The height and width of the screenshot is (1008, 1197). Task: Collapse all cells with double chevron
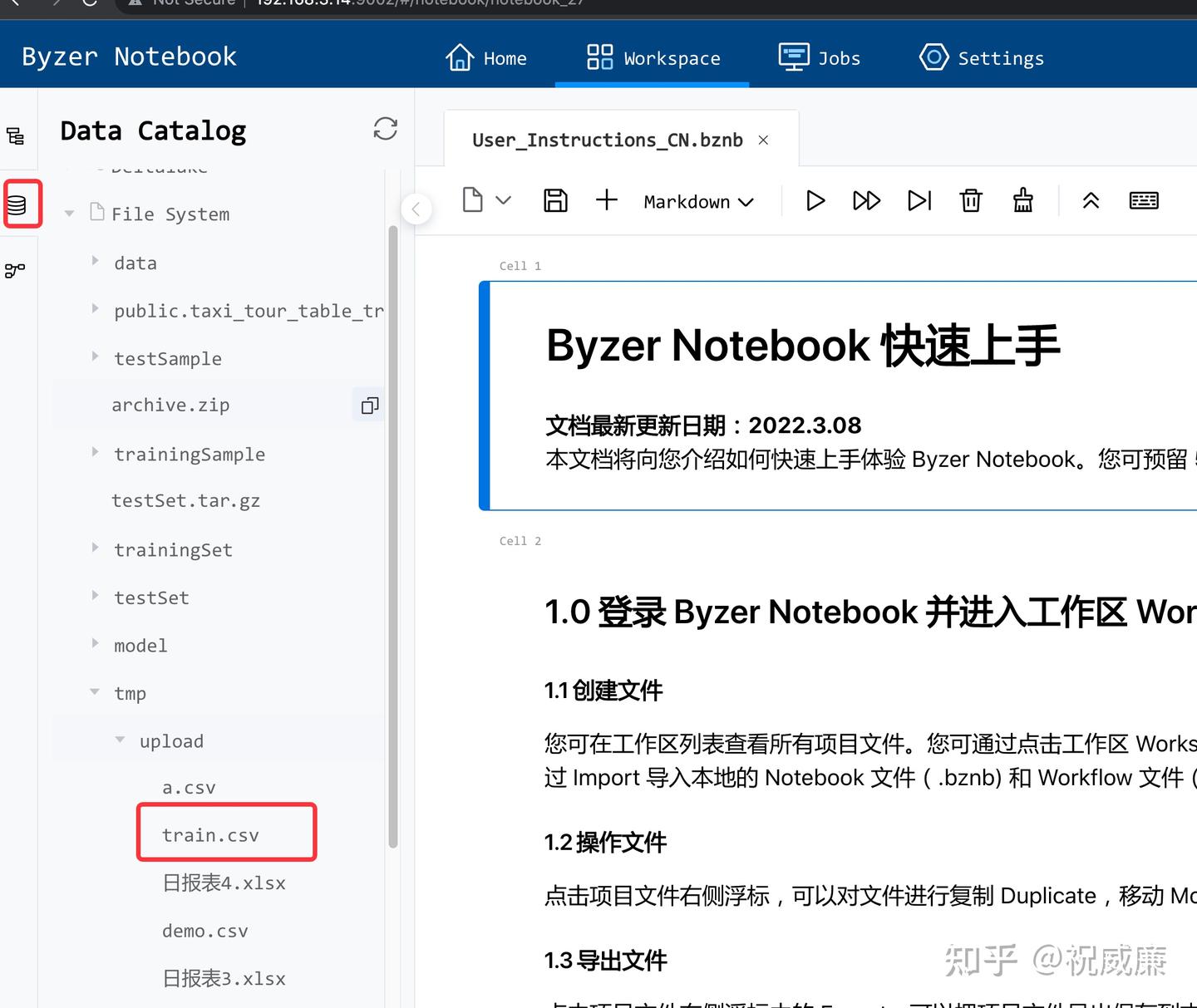(x=1091, y=200)
